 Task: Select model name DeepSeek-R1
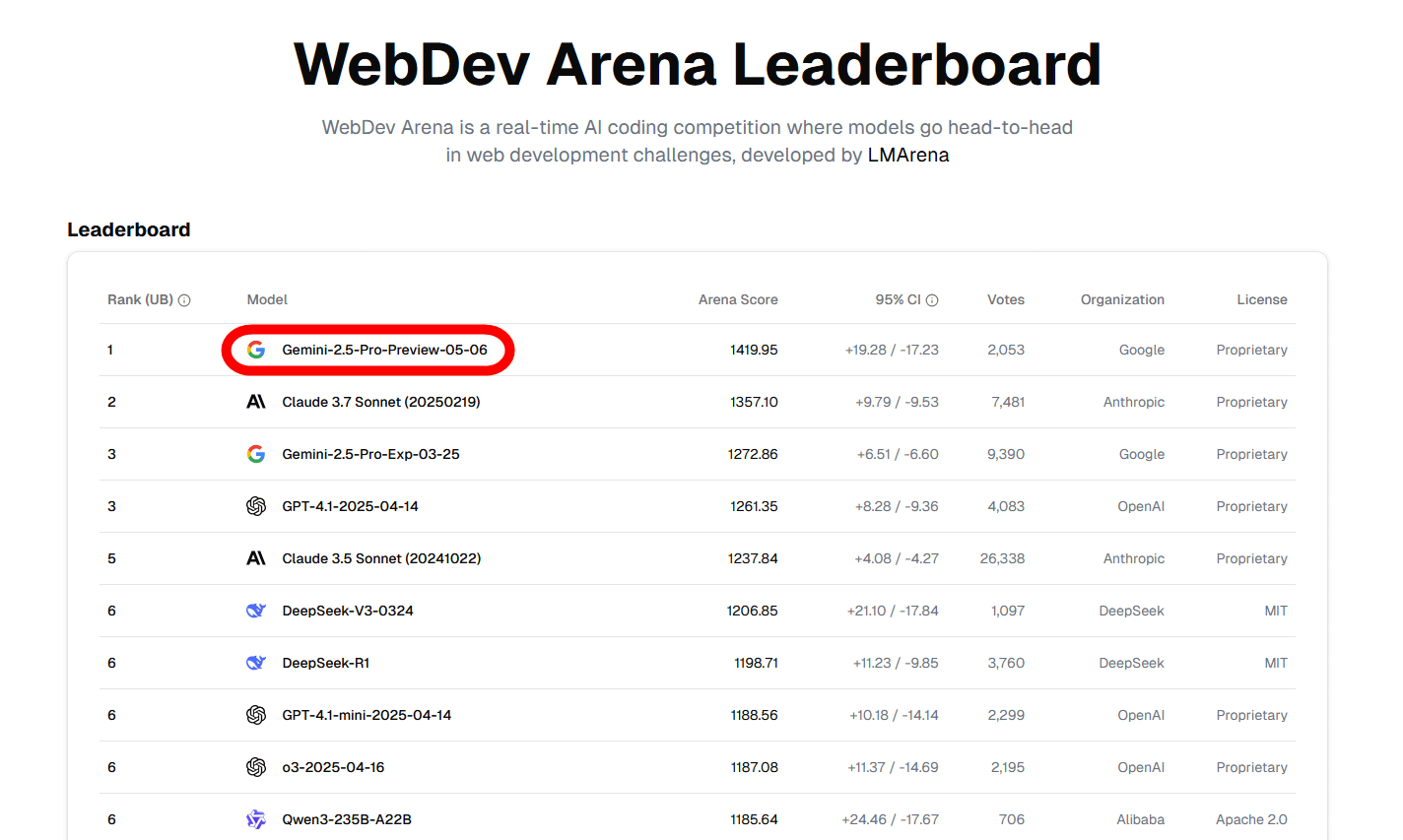coord(326,663)
